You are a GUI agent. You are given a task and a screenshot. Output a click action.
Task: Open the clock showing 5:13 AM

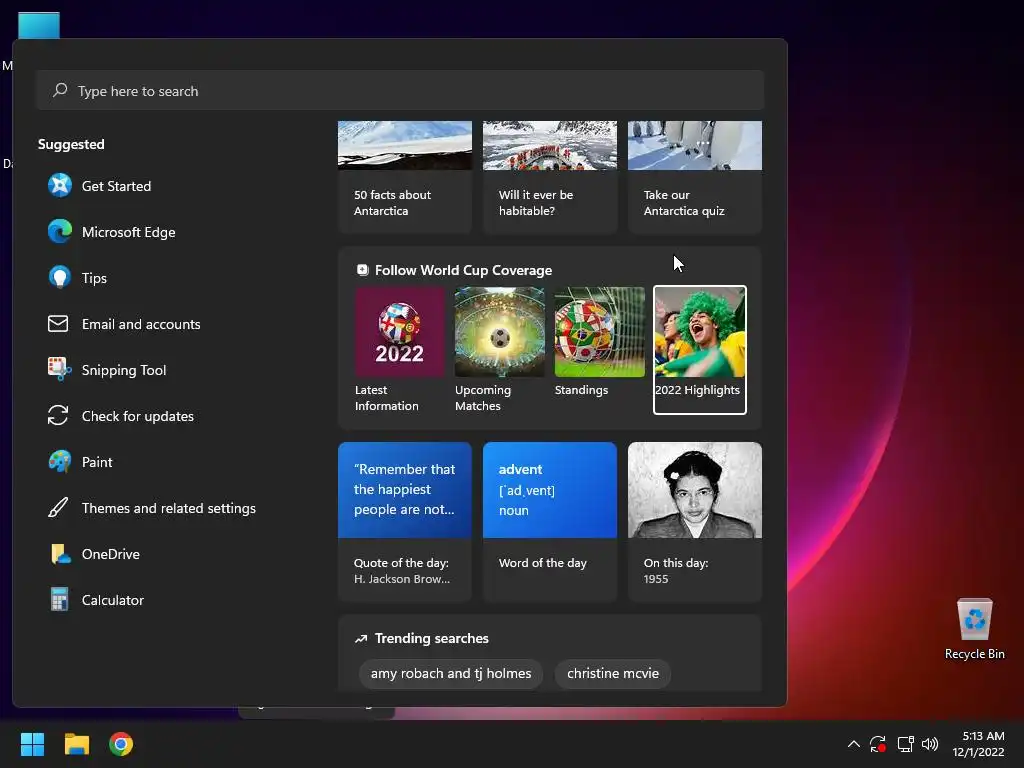pos(978,744)
